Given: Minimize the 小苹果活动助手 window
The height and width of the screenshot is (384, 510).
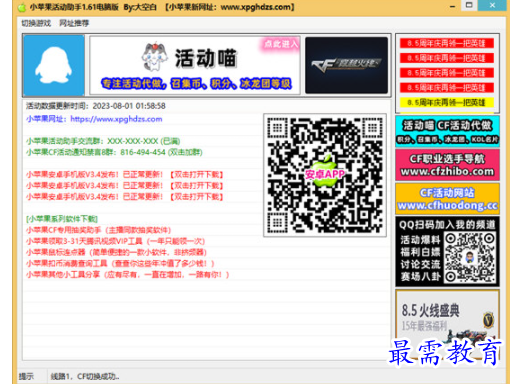Looking at the screenshot, I should pyautogui.click(x=452, y=6).
